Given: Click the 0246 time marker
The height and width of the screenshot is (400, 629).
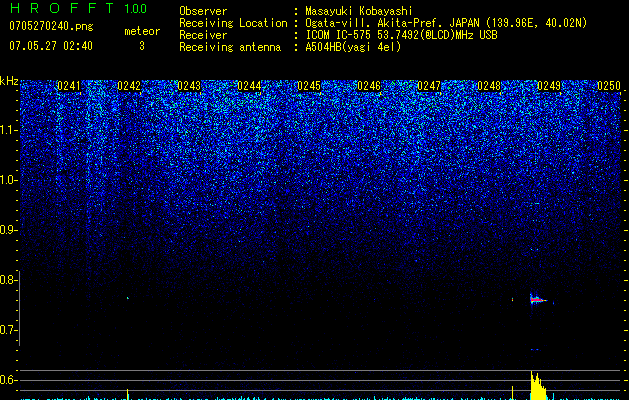Looking at the screenshot, I should [369, 86].
